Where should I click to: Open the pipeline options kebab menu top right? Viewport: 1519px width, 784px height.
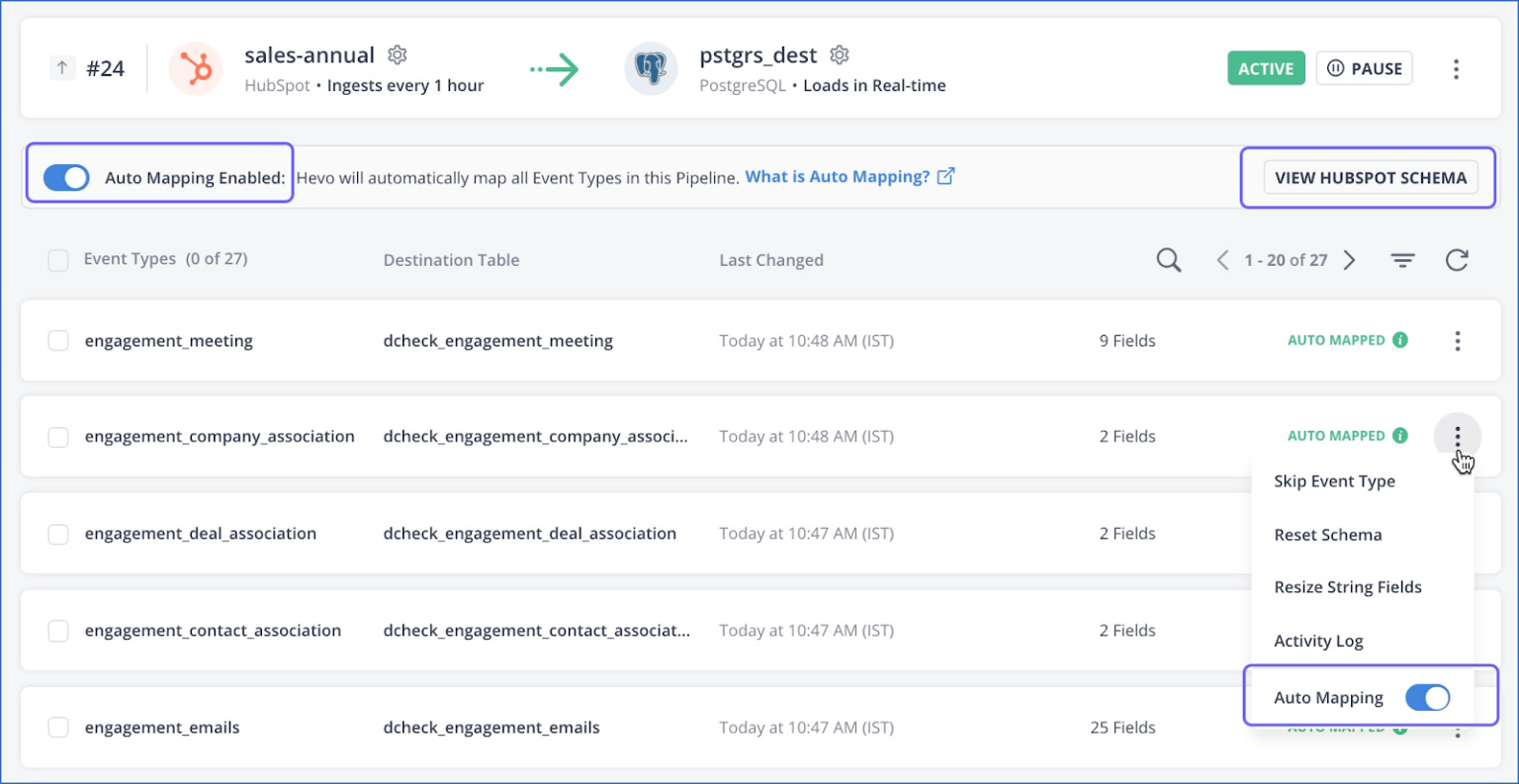(1457, 68)
